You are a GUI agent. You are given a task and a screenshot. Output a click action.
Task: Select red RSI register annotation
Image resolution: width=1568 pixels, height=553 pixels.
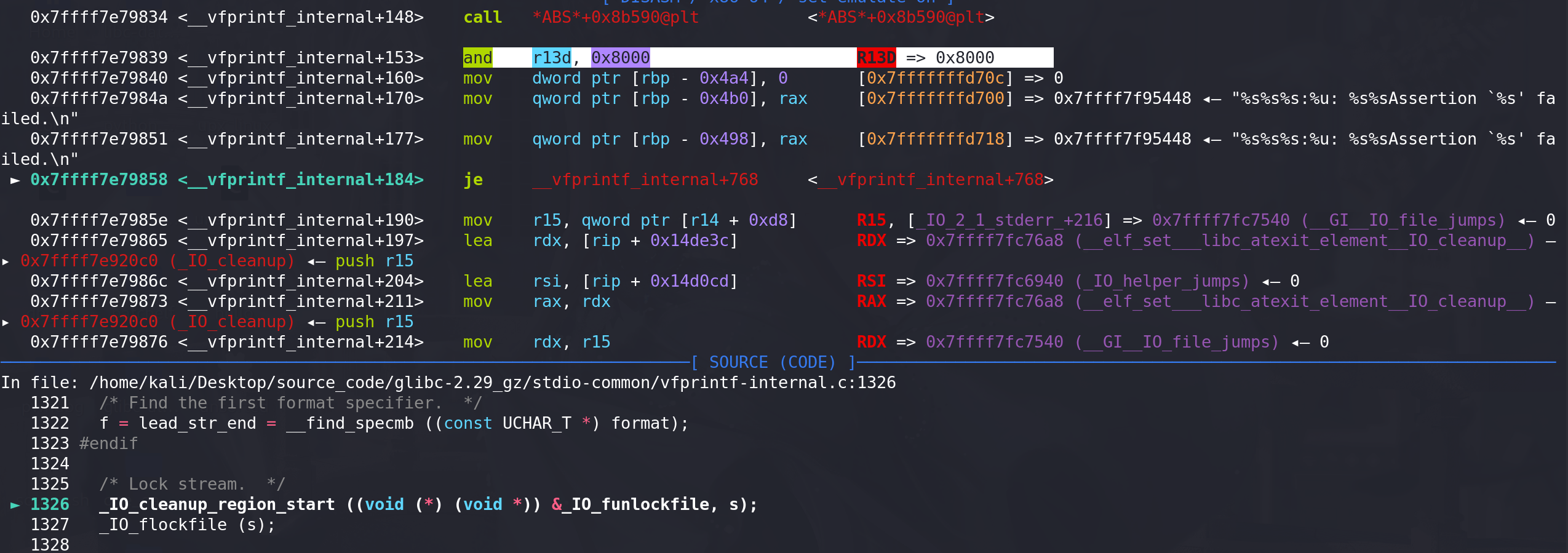(872, 281)
